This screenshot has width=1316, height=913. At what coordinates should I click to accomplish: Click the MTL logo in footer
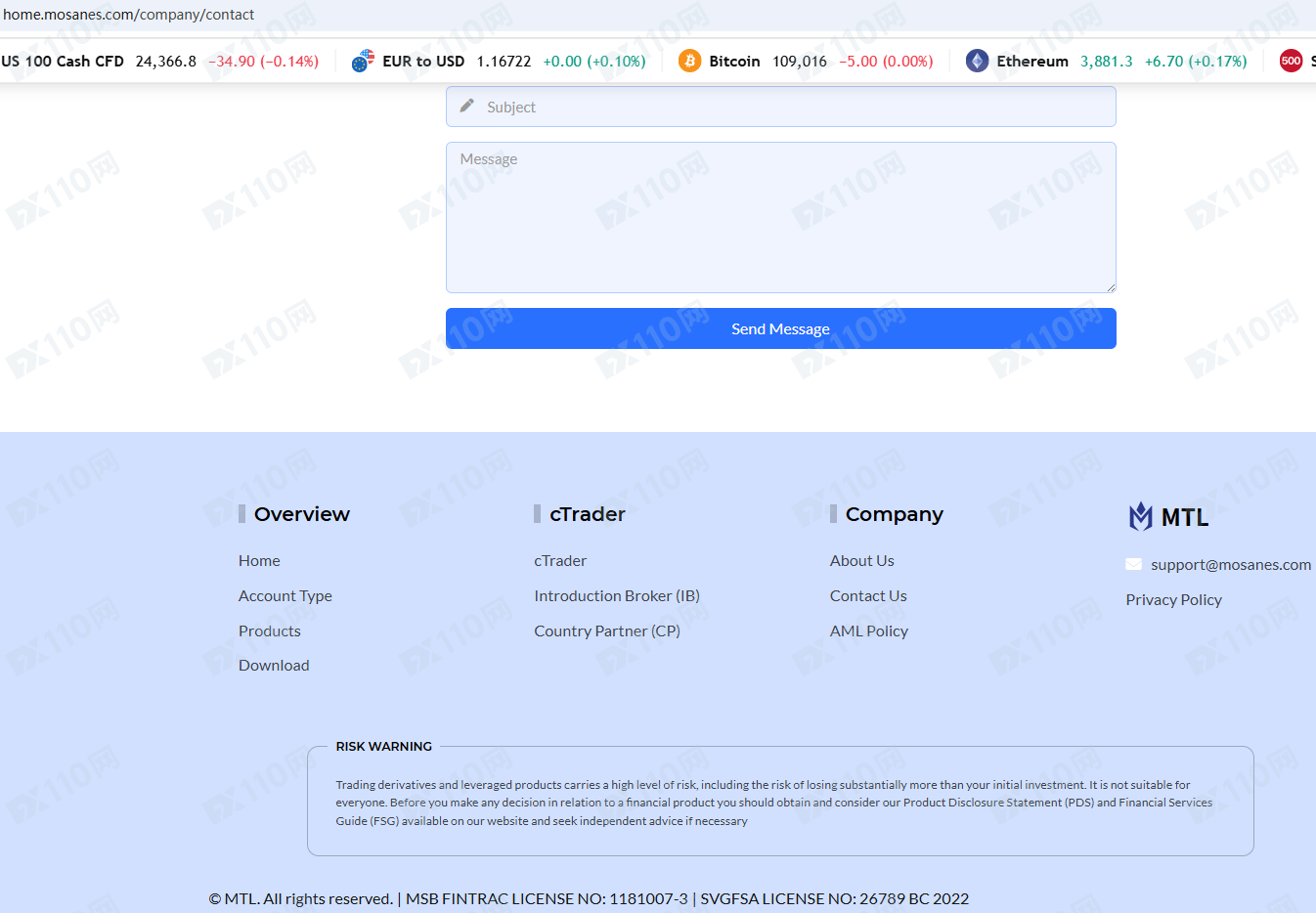pyautogui.click(x=1168, y=516)
